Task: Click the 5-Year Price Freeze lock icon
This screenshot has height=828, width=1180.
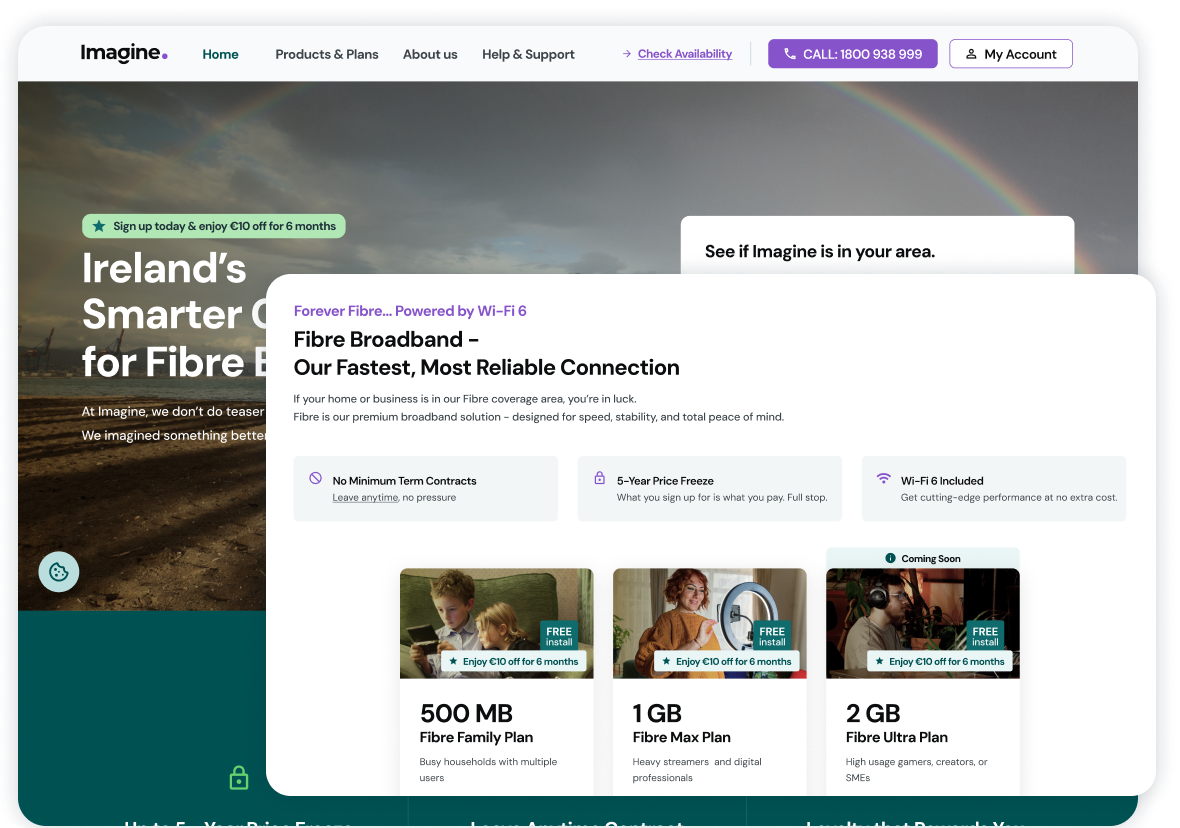Action: pos(600,479)
